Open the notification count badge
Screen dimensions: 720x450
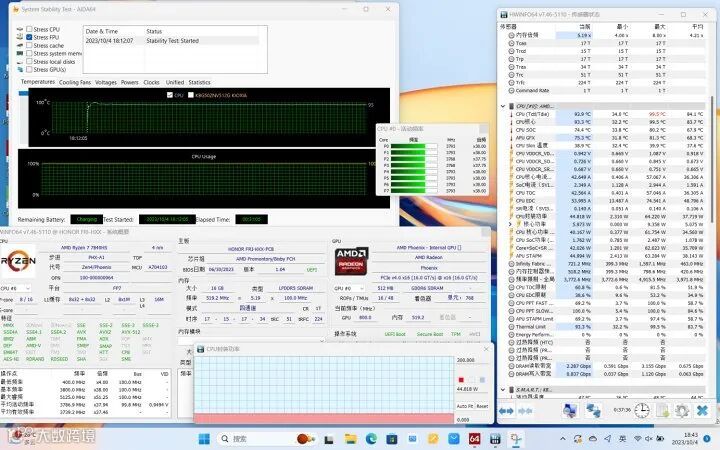tap(708, 439)
